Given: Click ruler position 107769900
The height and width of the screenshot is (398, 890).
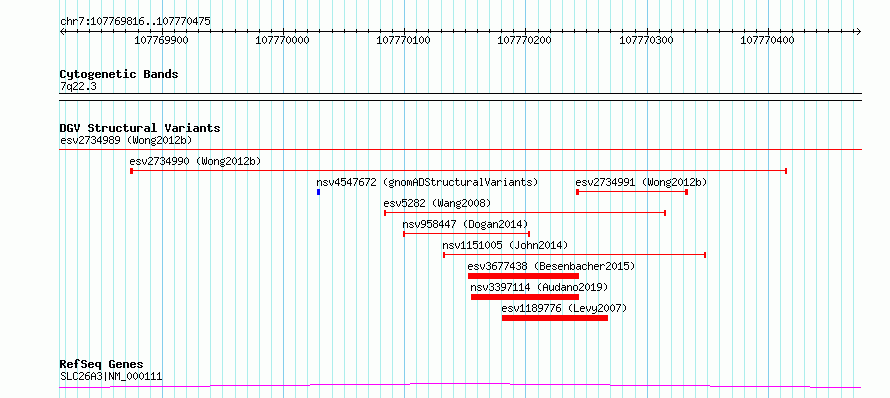Looking at the screenshot, I should tap(162, 40).
